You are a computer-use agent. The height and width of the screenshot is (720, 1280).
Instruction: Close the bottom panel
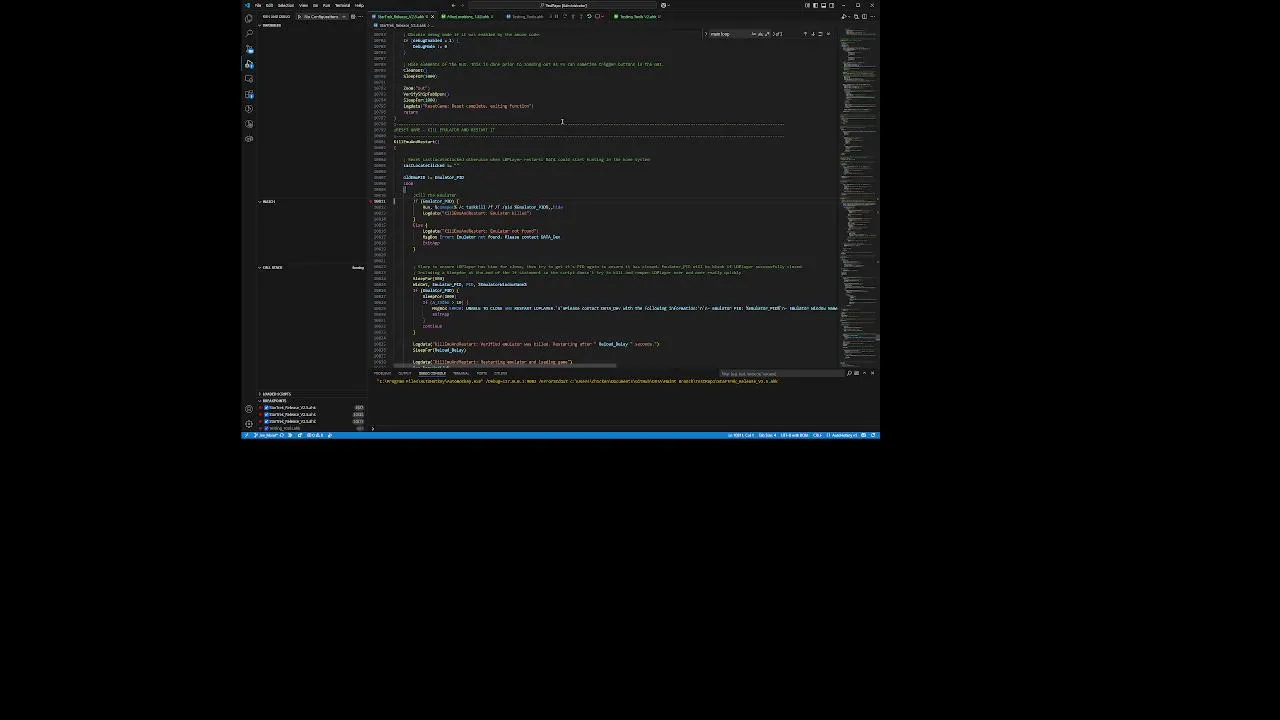(872, 373)
